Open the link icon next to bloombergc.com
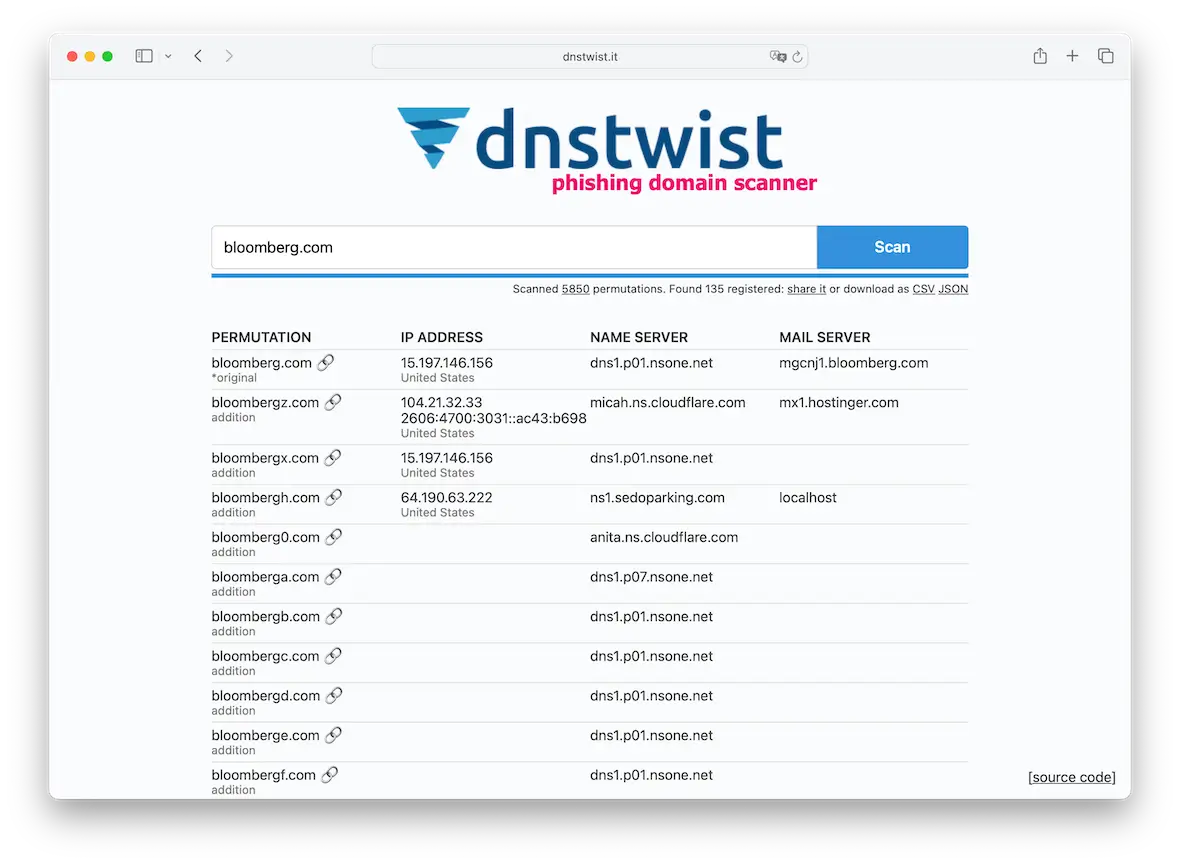1180x864 pixels. (333, 656)
